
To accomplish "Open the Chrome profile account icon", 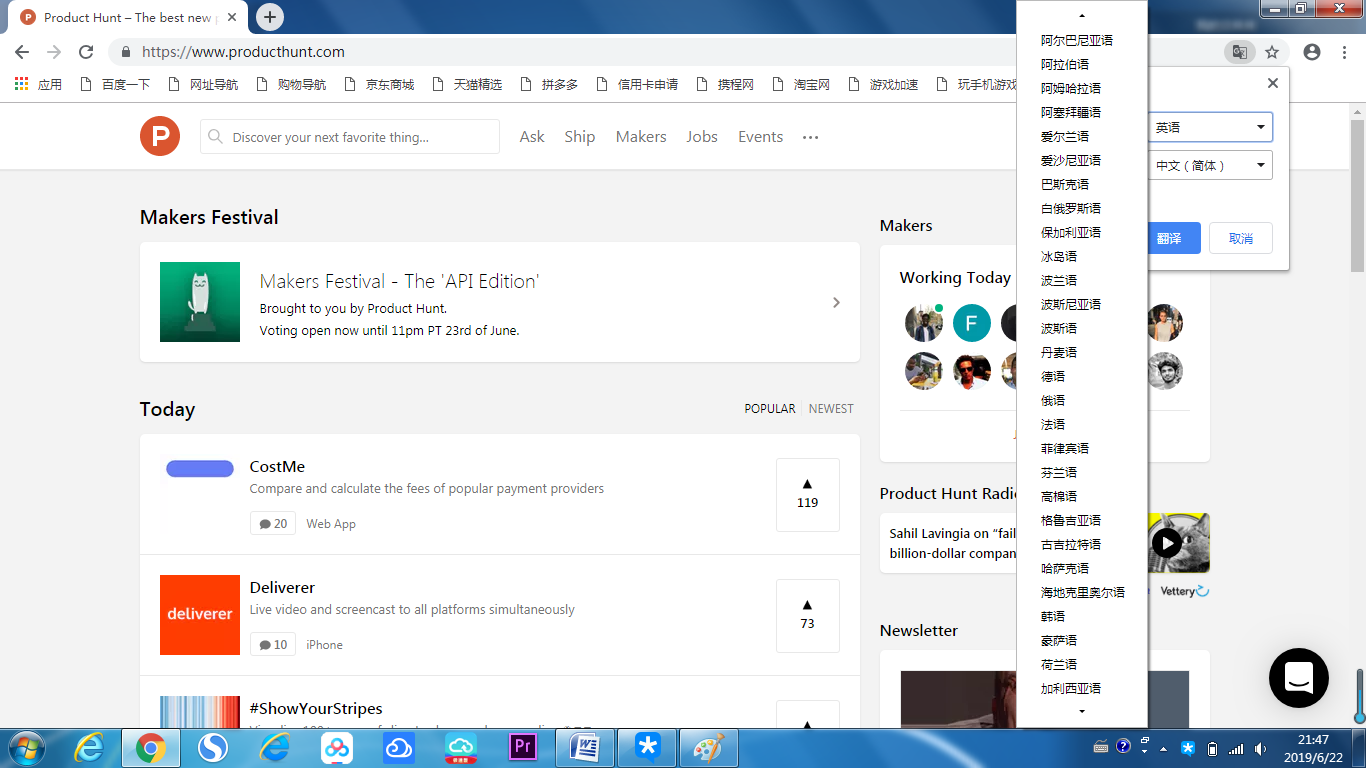I will point(1312,52).
